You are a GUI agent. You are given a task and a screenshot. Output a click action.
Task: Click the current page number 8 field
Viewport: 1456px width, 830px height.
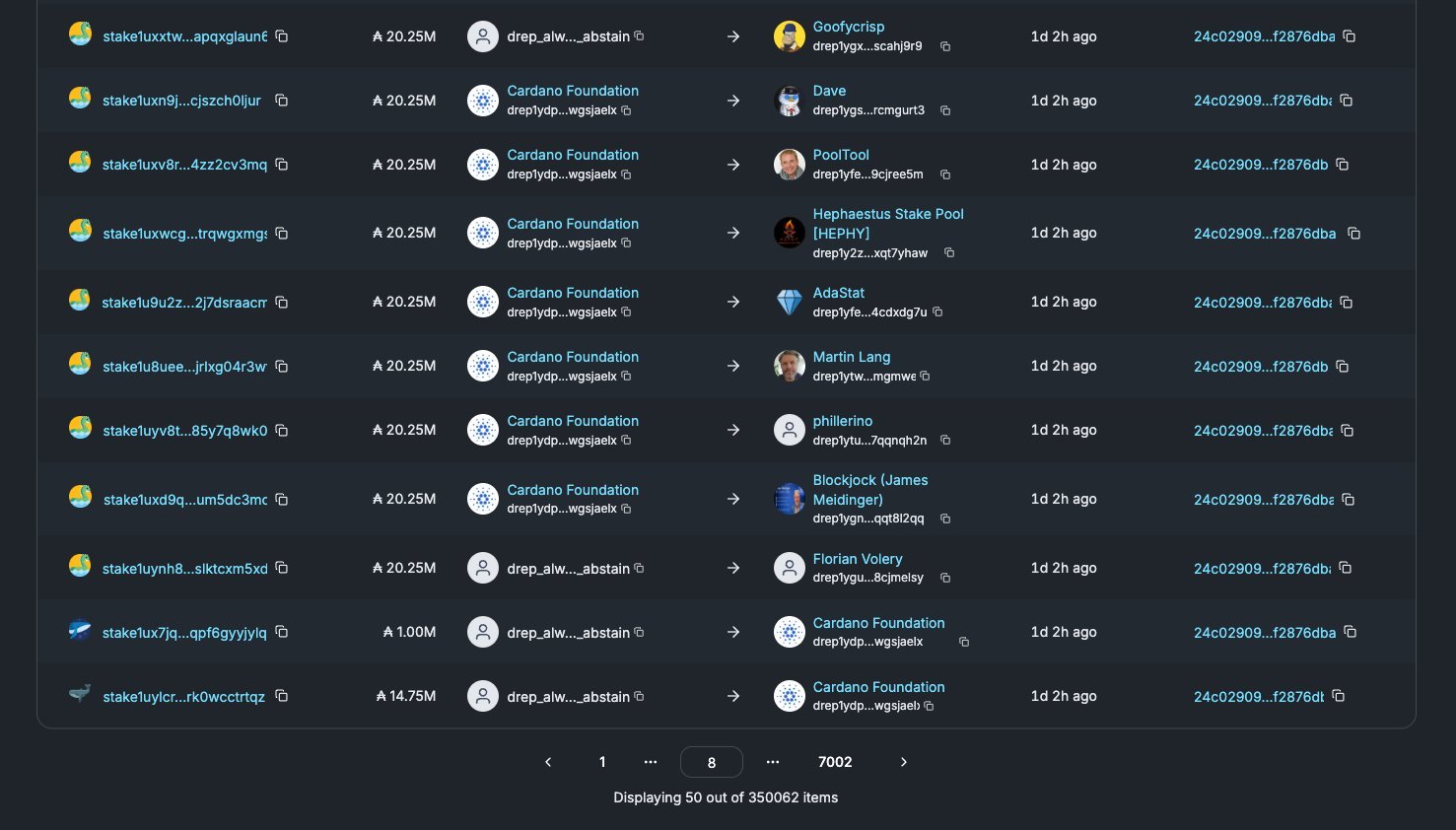pos(711,762)
